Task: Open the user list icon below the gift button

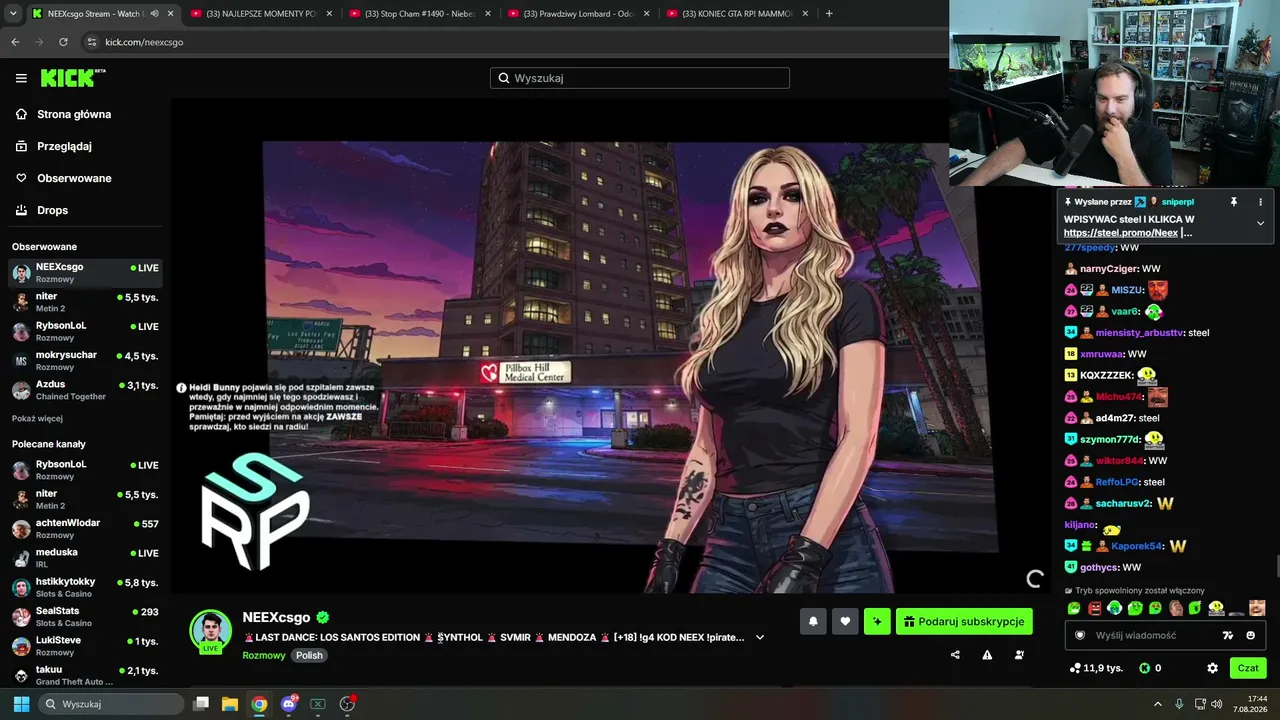Action: pos(1019,655)
